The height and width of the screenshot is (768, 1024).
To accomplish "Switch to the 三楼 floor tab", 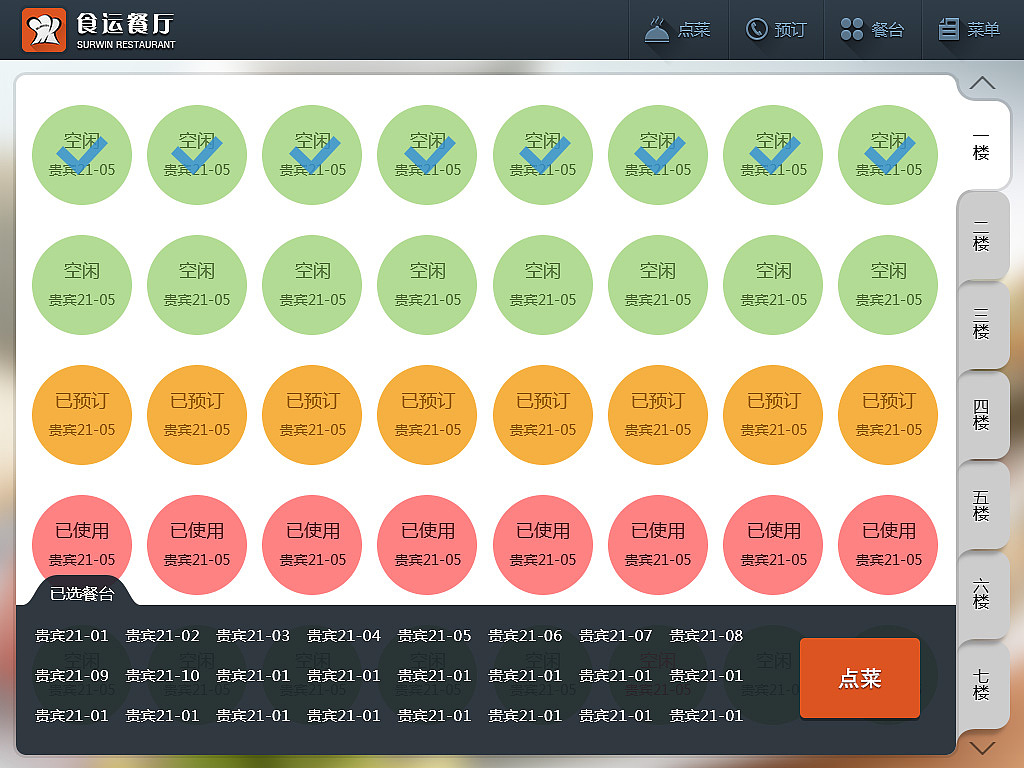I will [x=982, y=325].
